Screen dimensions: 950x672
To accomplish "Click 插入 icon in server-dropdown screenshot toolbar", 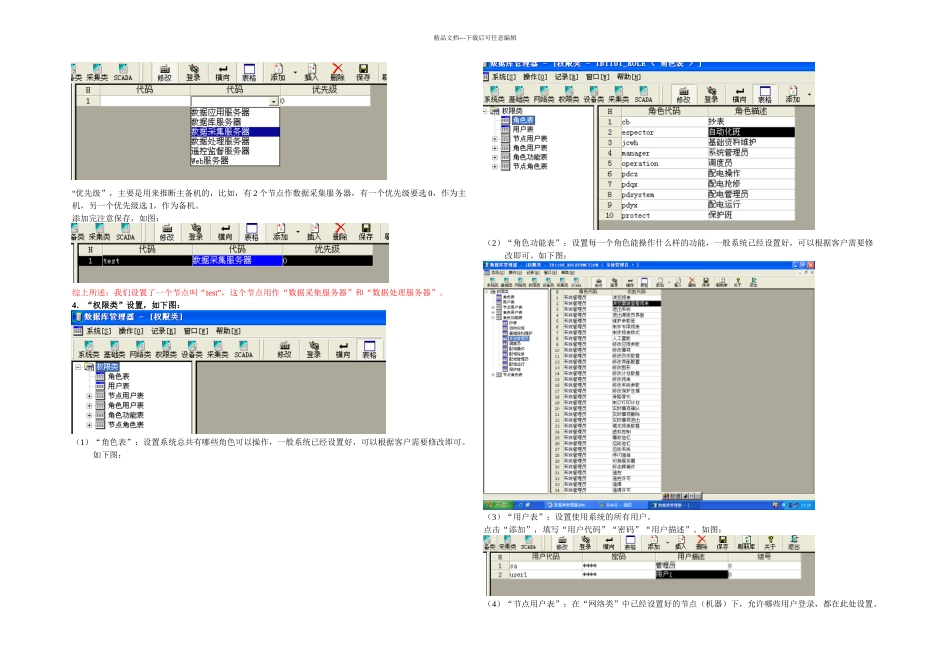I will click(x=311, y=73).
